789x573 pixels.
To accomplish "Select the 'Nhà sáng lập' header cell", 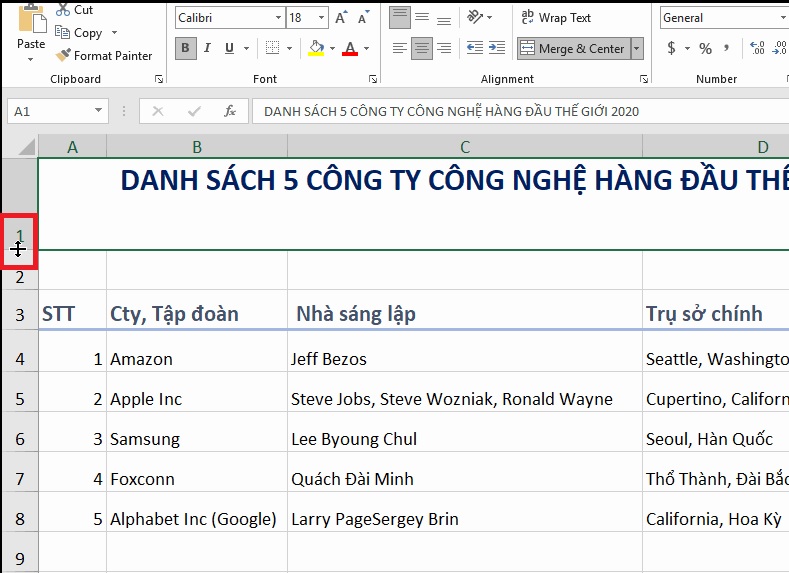I will [465, 310].
